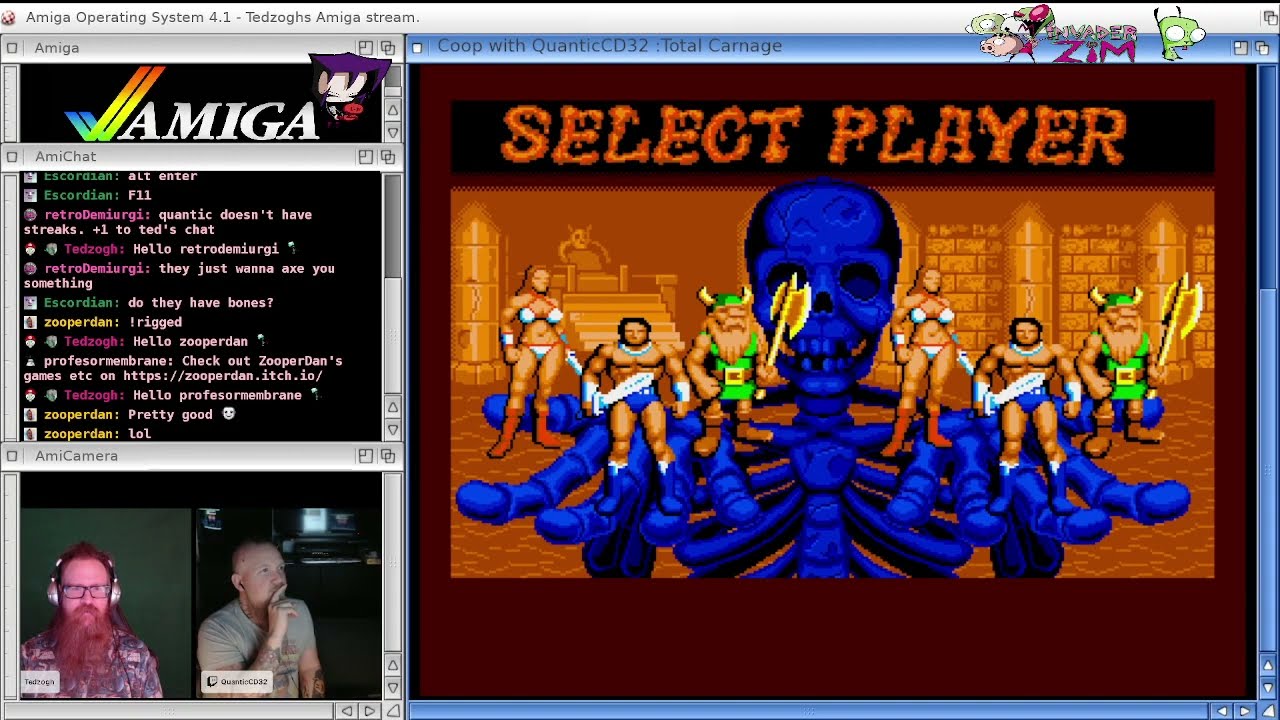Click the AmiCamera window resize gadget
The height and width of the screenshot is (720, 1280).
(x=393, y=711)
